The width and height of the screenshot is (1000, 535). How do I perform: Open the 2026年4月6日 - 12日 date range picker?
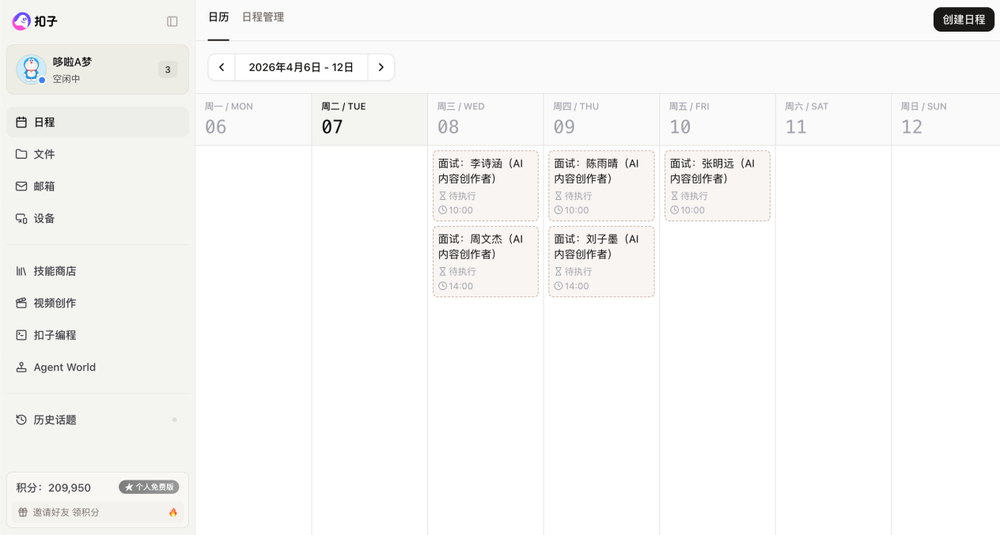tap(301, 67)
